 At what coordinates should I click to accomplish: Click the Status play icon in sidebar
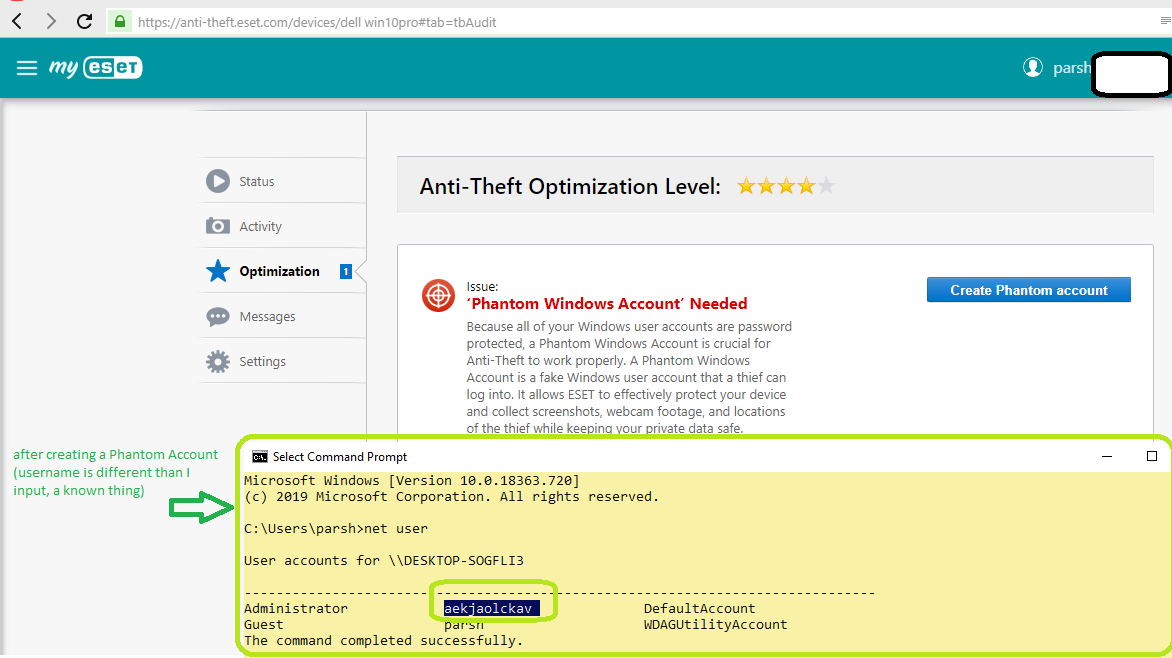pyautogui.click(x=218, y=181)
